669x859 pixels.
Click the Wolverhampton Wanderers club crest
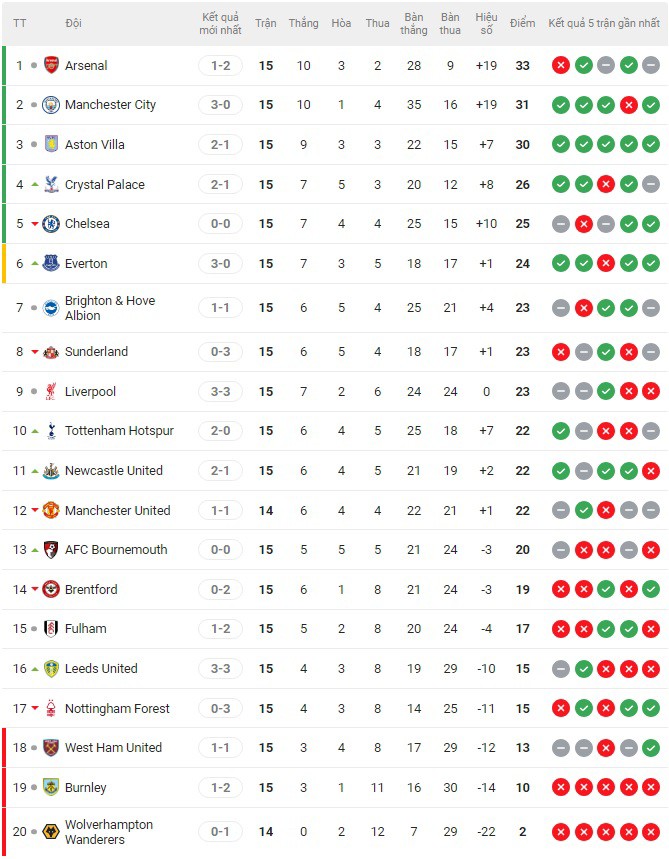tap(51, 831)
